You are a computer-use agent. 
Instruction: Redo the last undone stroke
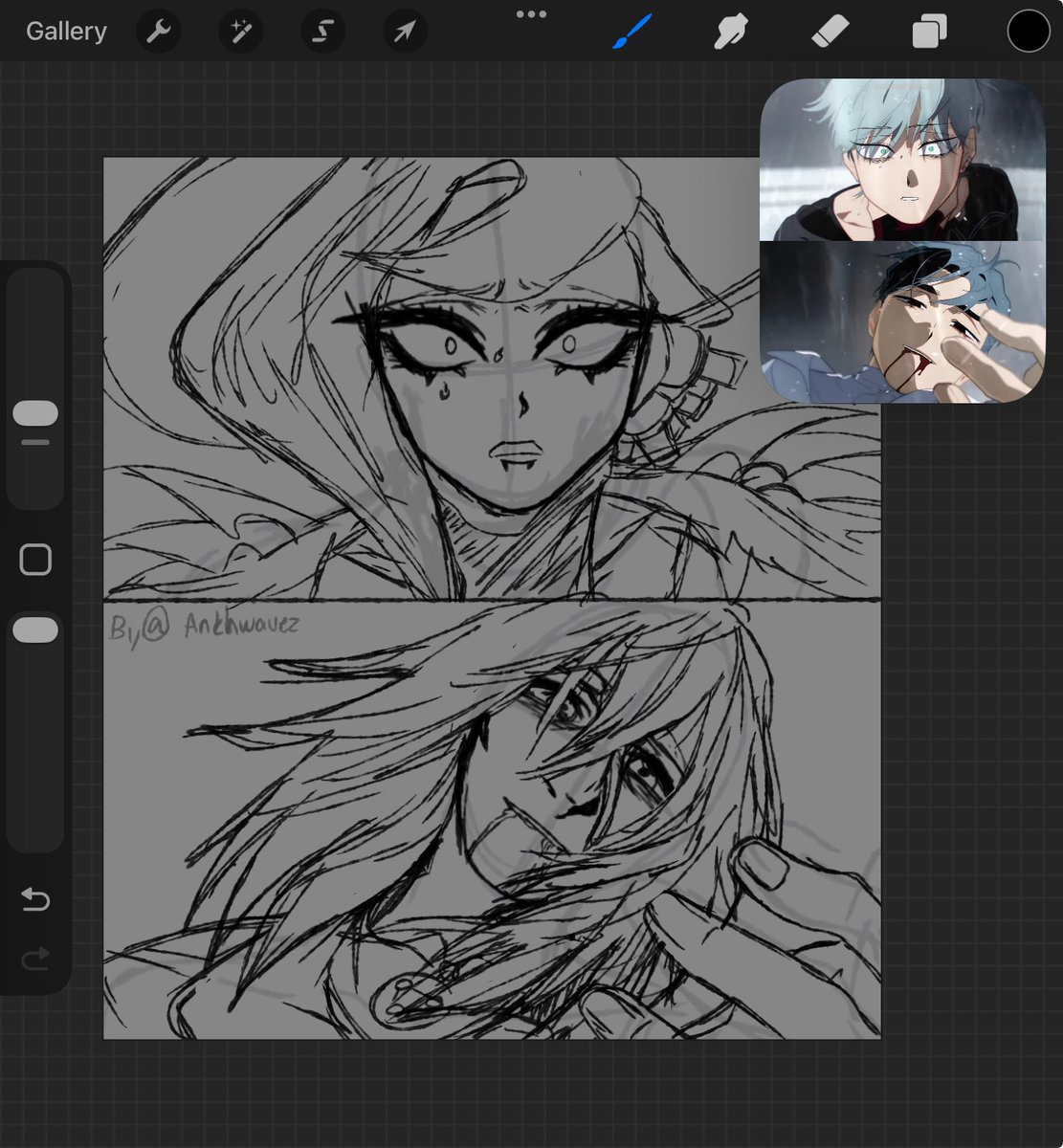click(x=35, y=959)
